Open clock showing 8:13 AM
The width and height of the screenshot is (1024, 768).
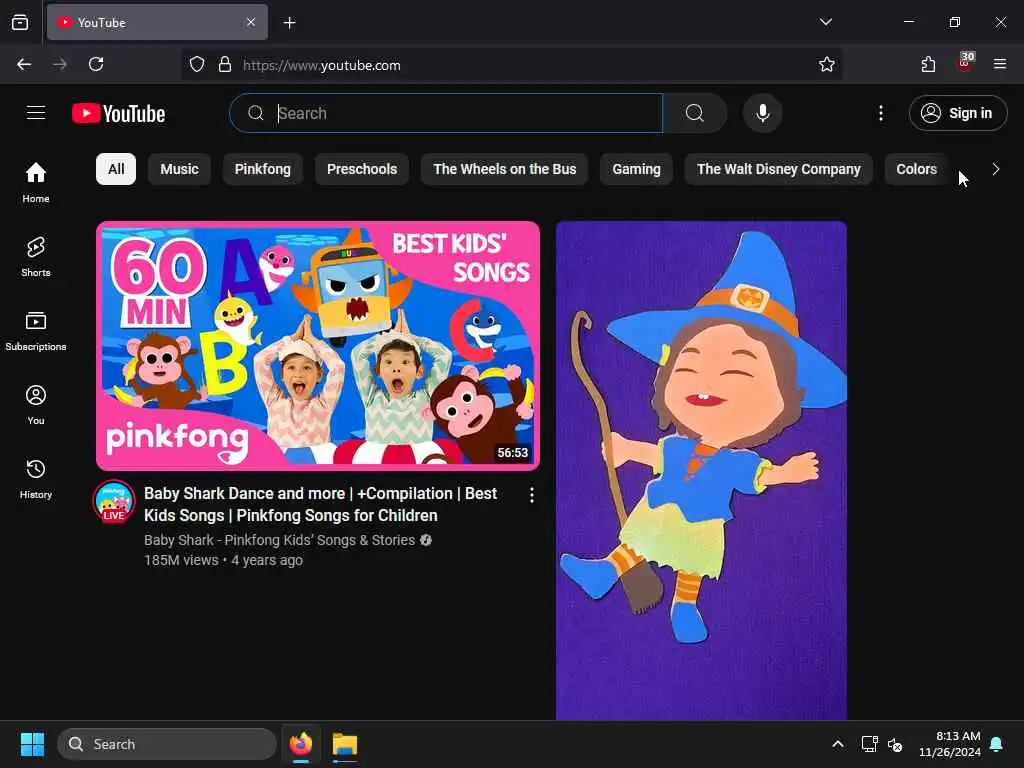coord(950,744)
